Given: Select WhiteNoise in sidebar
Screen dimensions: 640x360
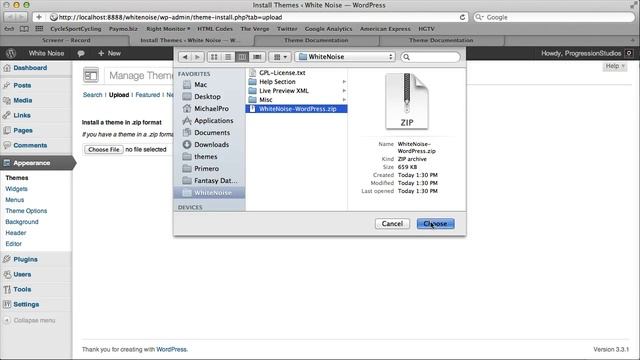Looking at the screenshot, I should [209, 193].
